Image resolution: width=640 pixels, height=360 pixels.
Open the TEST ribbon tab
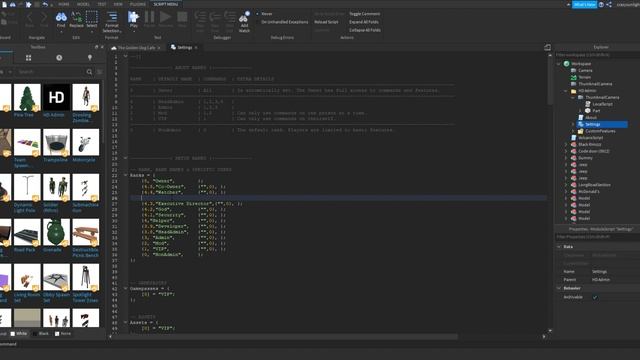click(102, 4)
